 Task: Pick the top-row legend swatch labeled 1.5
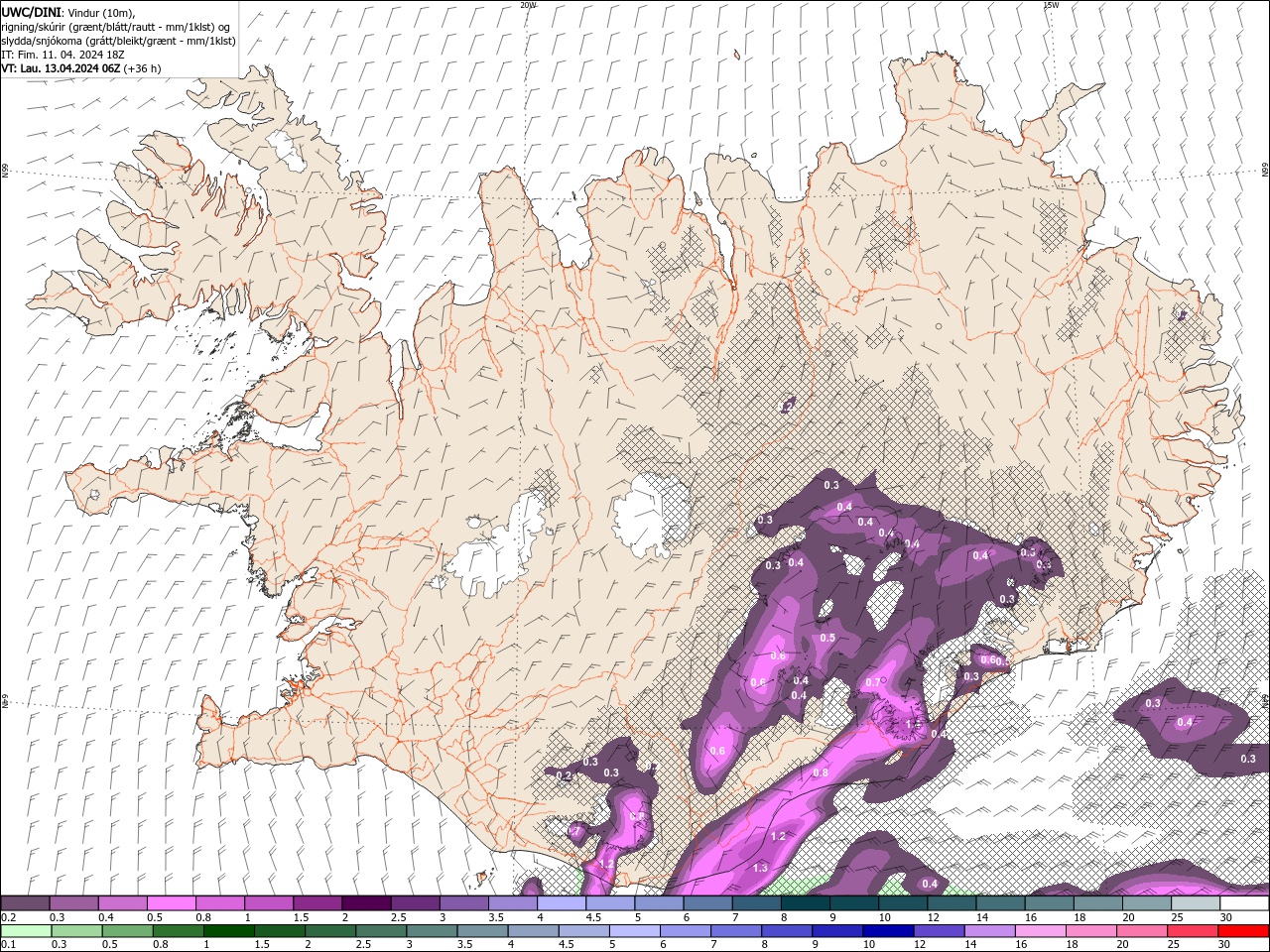pos(317,903)
